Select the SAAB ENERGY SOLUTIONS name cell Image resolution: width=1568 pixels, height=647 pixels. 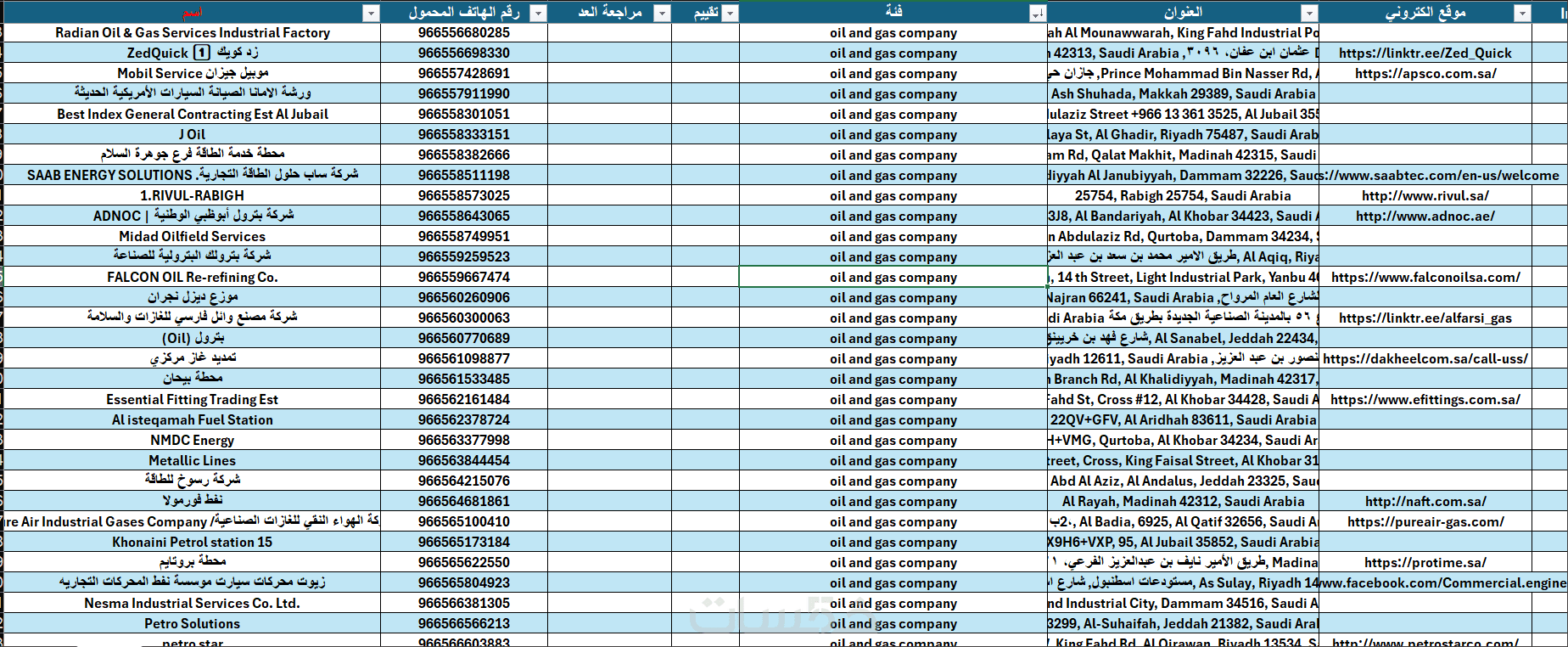193,175
